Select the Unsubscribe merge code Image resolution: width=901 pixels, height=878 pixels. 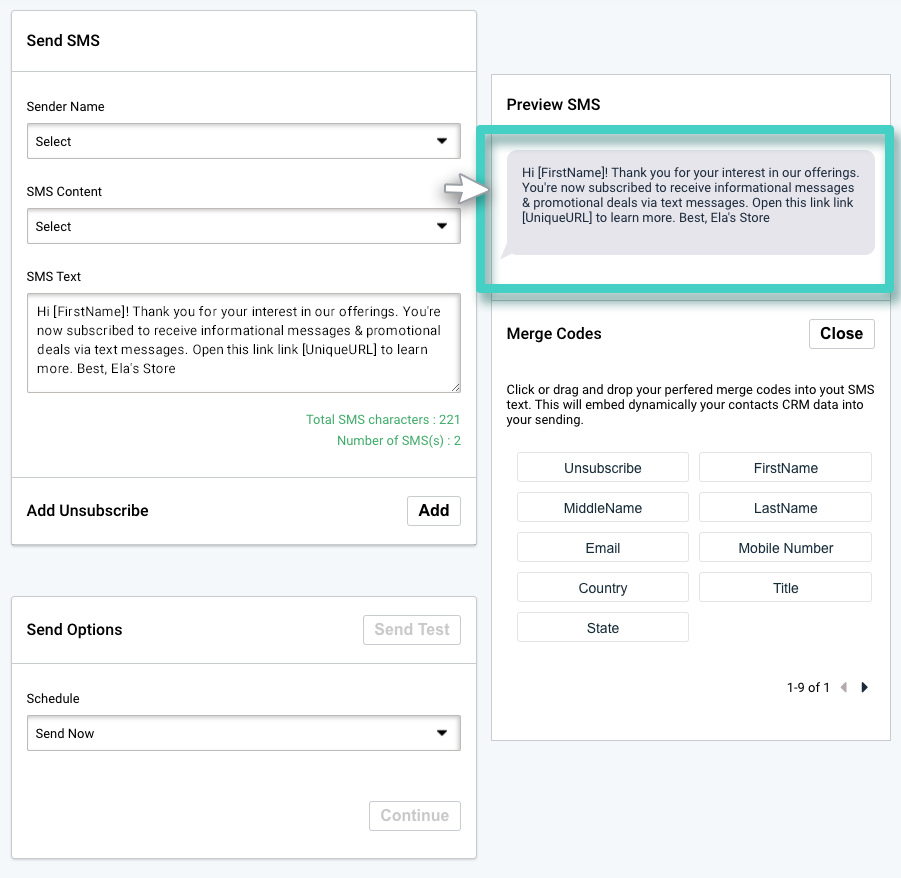pos(602,467)
